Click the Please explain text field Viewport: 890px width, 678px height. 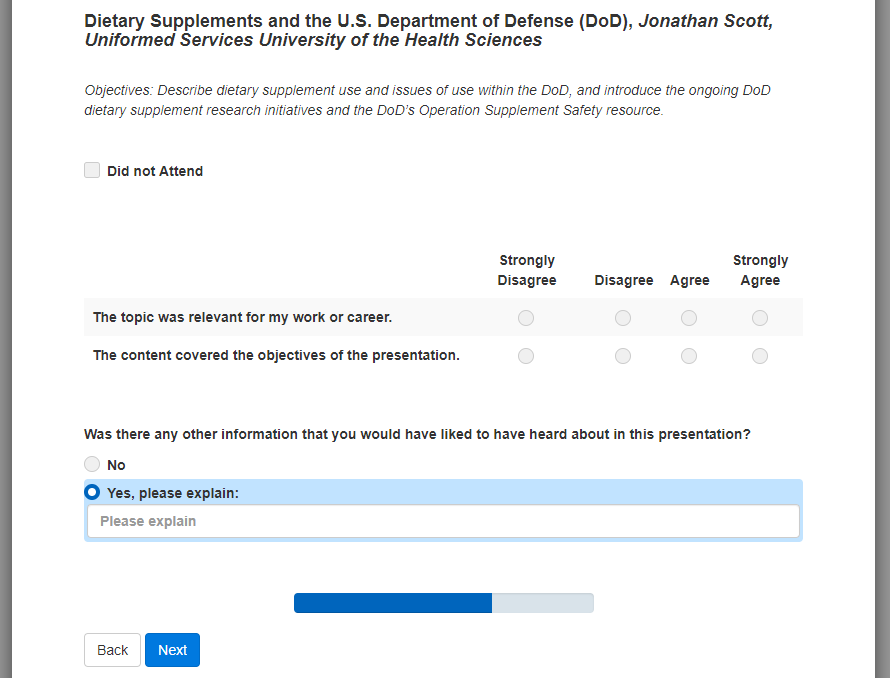click(443, 521)
